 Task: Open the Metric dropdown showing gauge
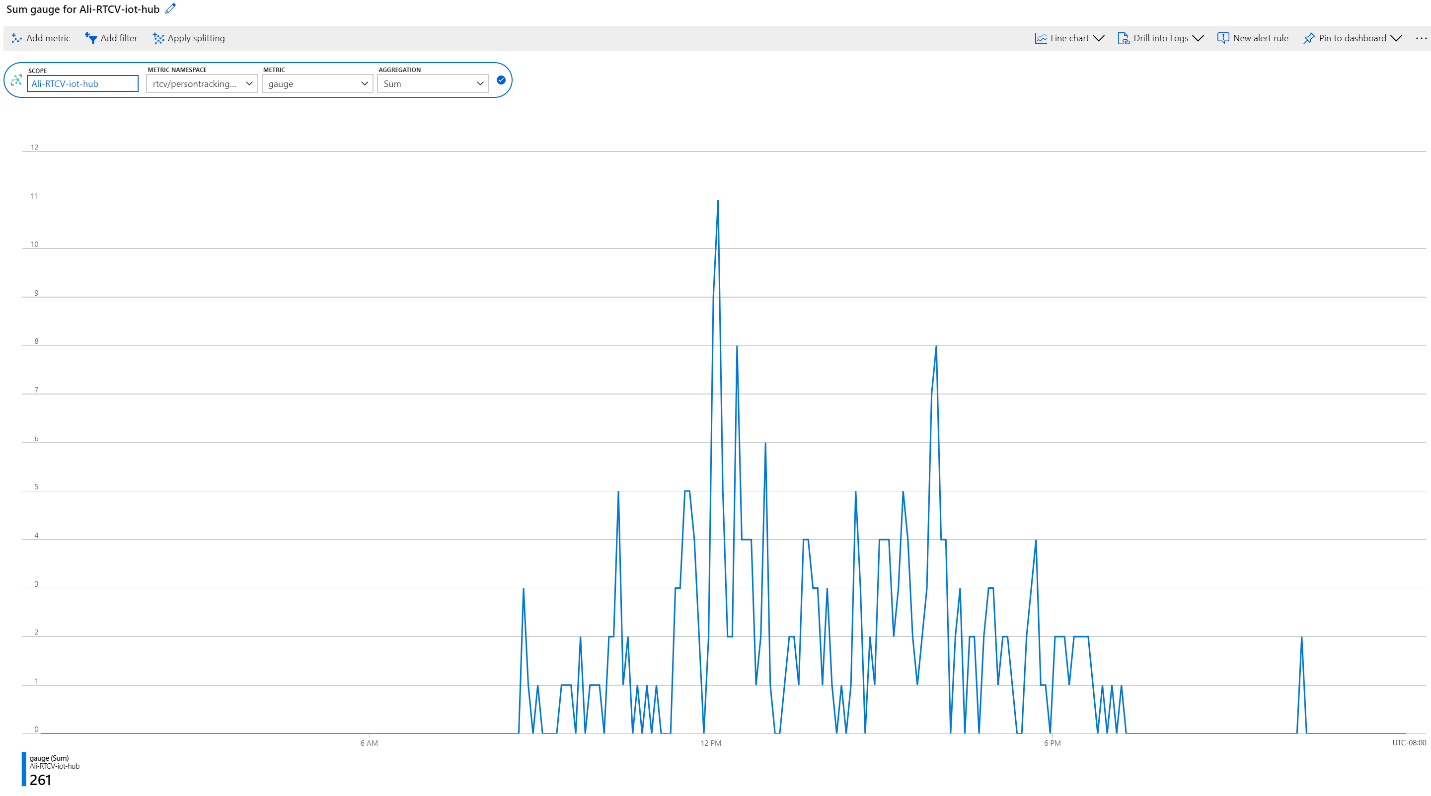318,84
